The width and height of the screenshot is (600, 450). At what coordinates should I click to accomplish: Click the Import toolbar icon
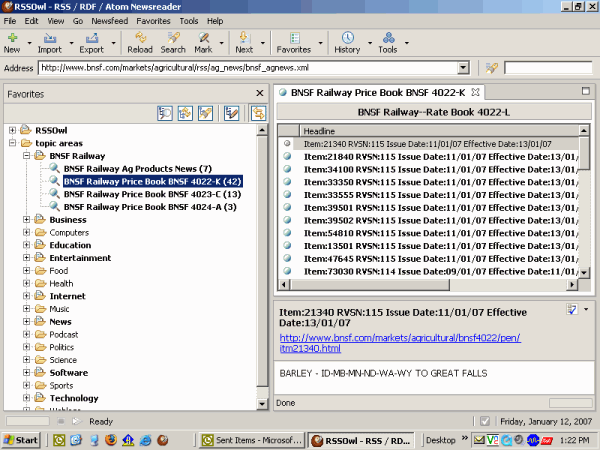(x=50, y=38)
